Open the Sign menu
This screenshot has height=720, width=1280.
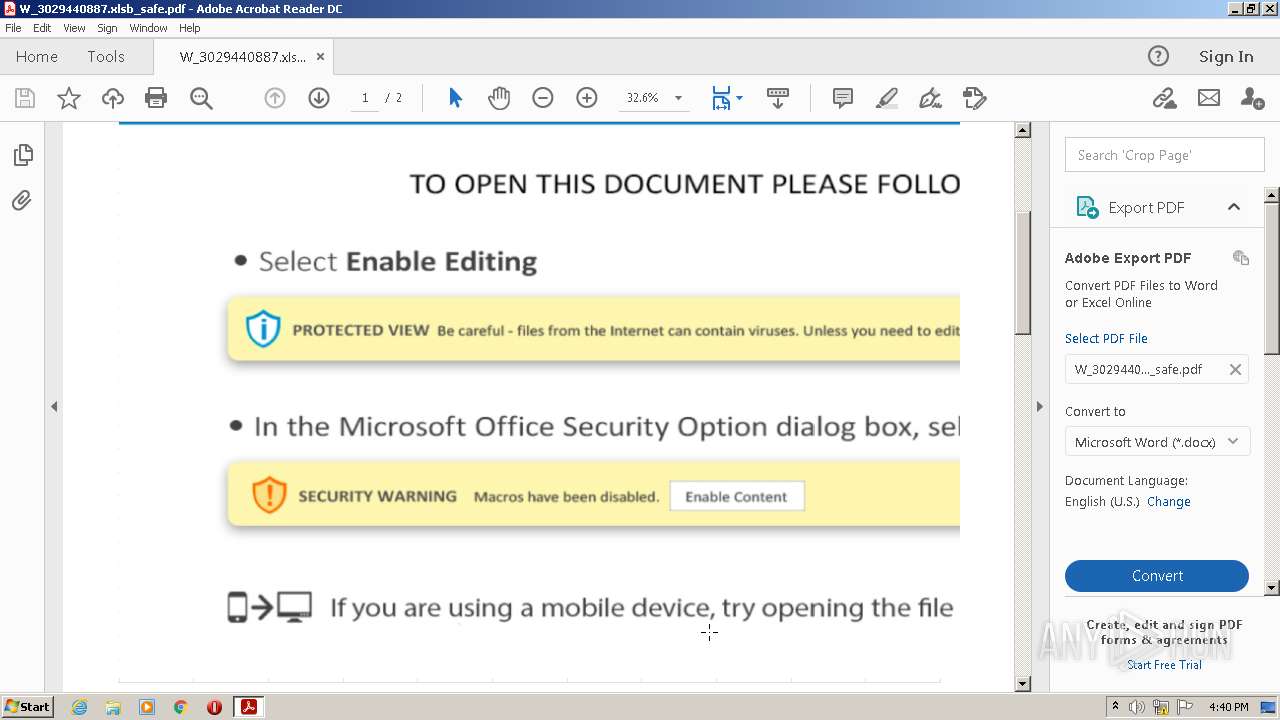tap(107, 28)
